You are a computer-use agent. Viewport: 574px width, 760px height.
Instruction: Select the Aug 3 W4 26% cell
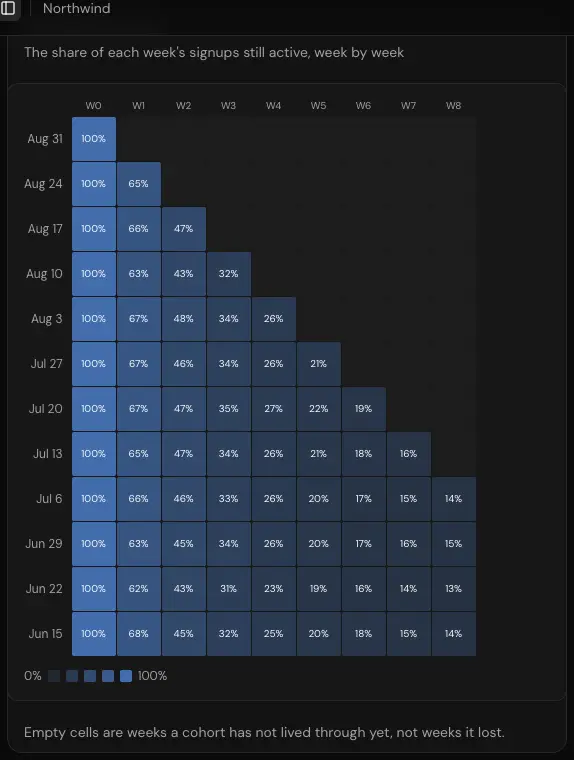[274, 319]
